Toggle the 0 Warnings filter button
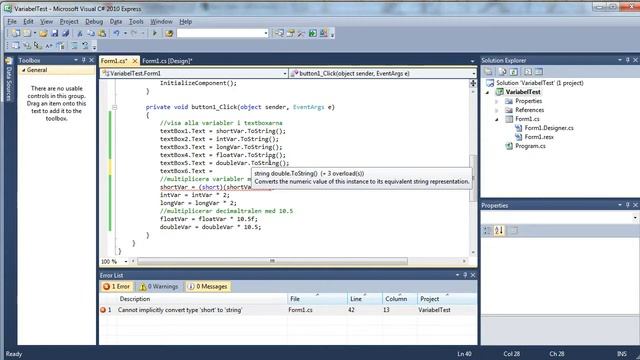The height and width of the screenshot is (360, 640). coord(159,287)
